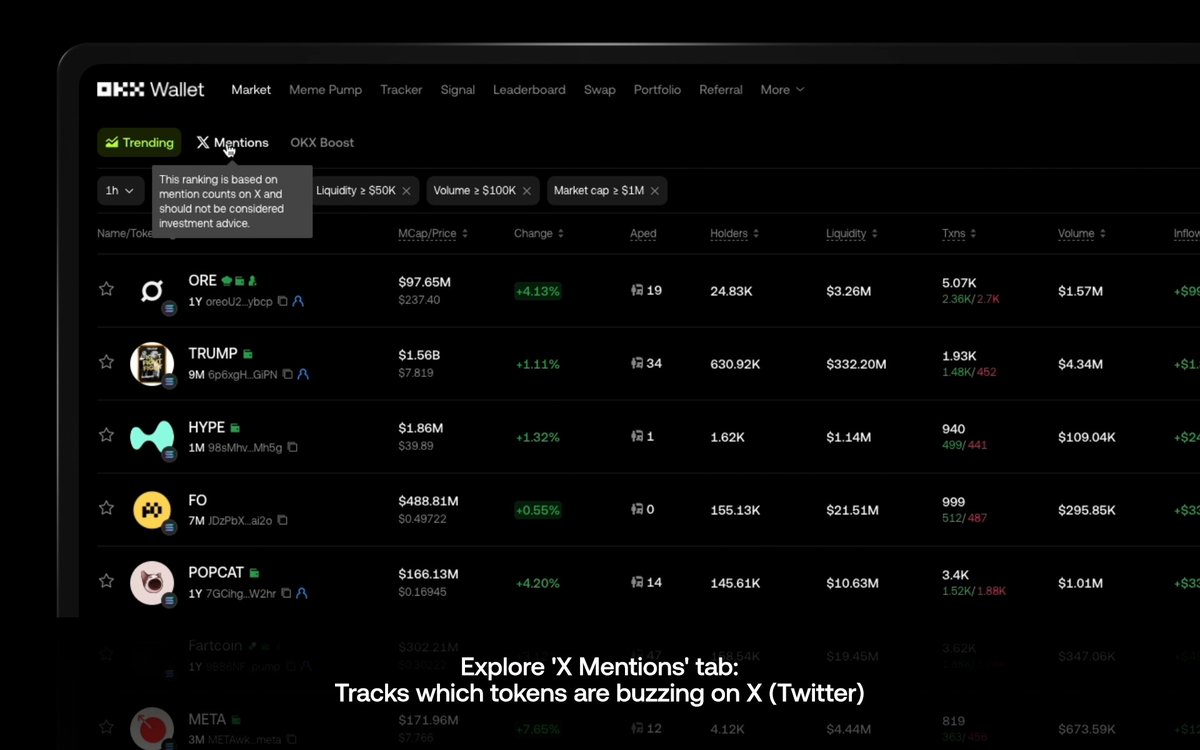Screen dimensions: 1200x750
Task: Click TRUMP's 630.92K holders value
Action: click(735, 364)
